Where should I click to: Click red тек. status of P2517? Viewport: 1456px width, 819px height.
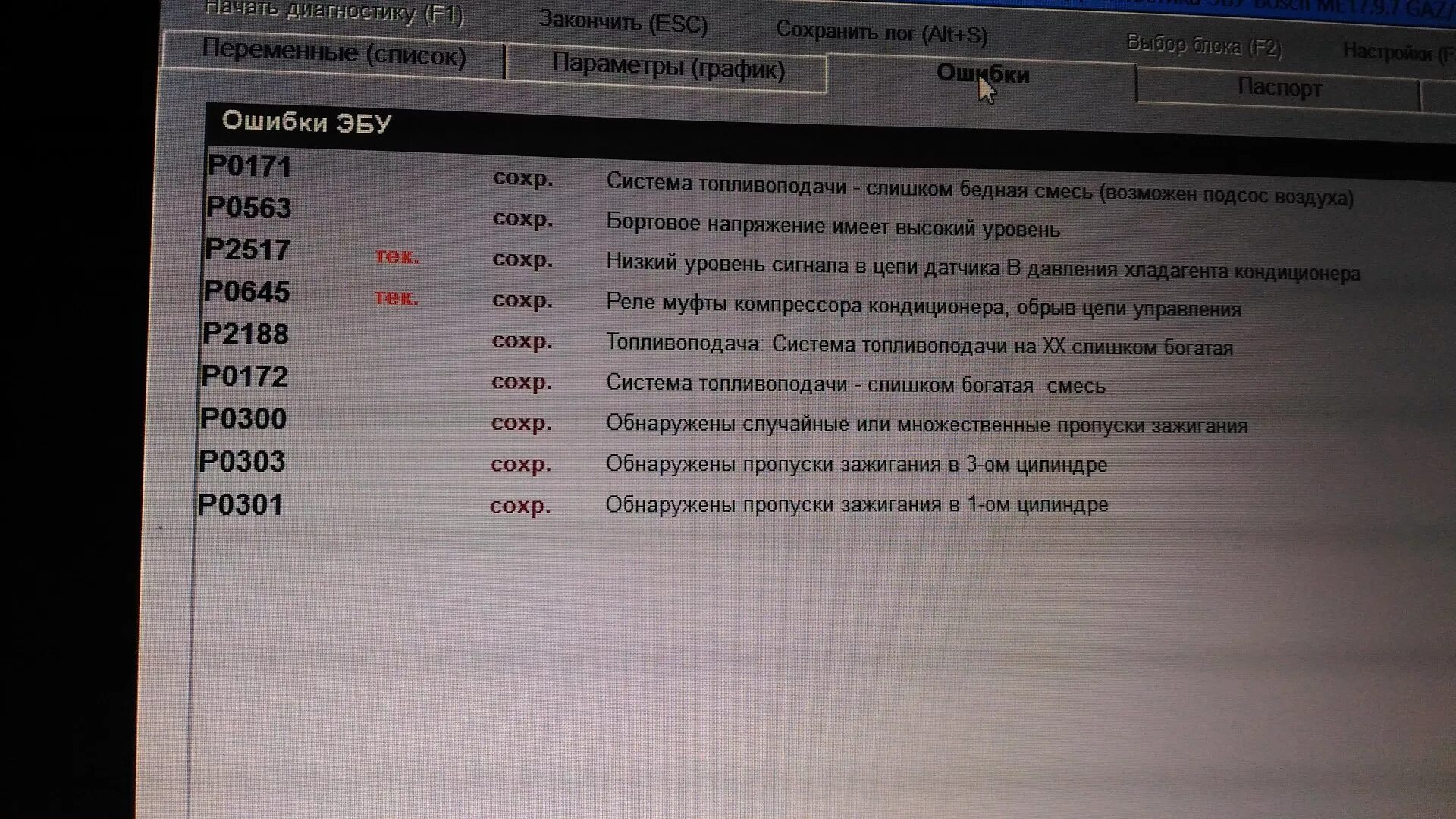pos(397,256)
